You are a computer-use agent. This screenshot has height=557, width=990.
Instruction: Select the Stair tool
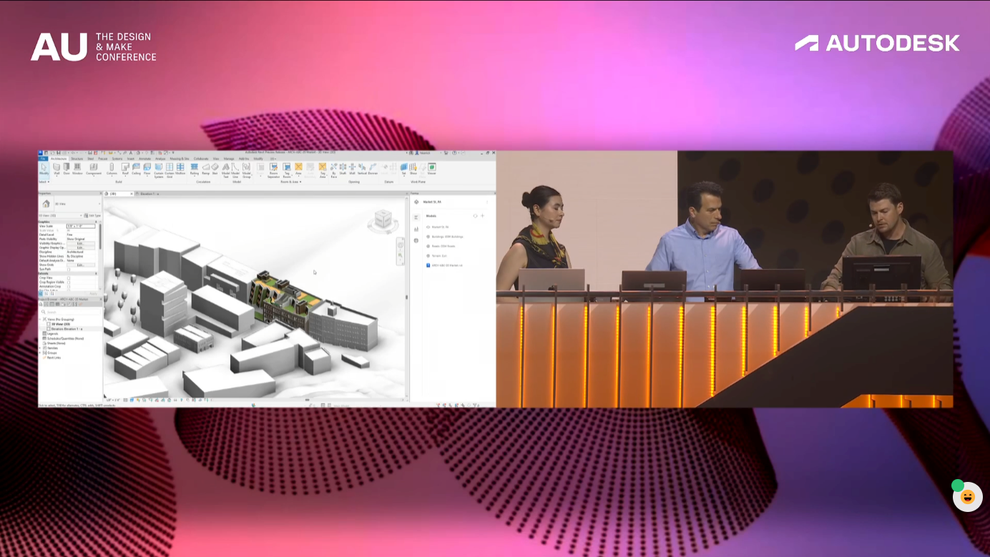click(215, 169)
